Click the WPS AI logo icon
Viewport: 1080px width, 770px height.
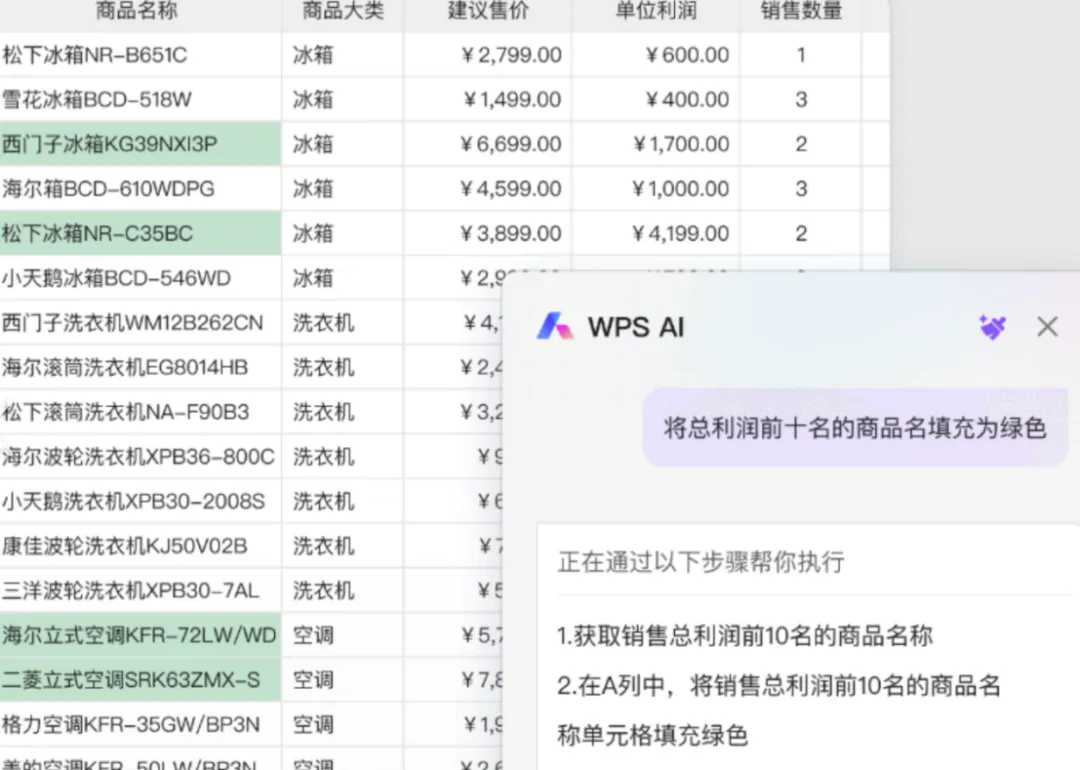554,326
